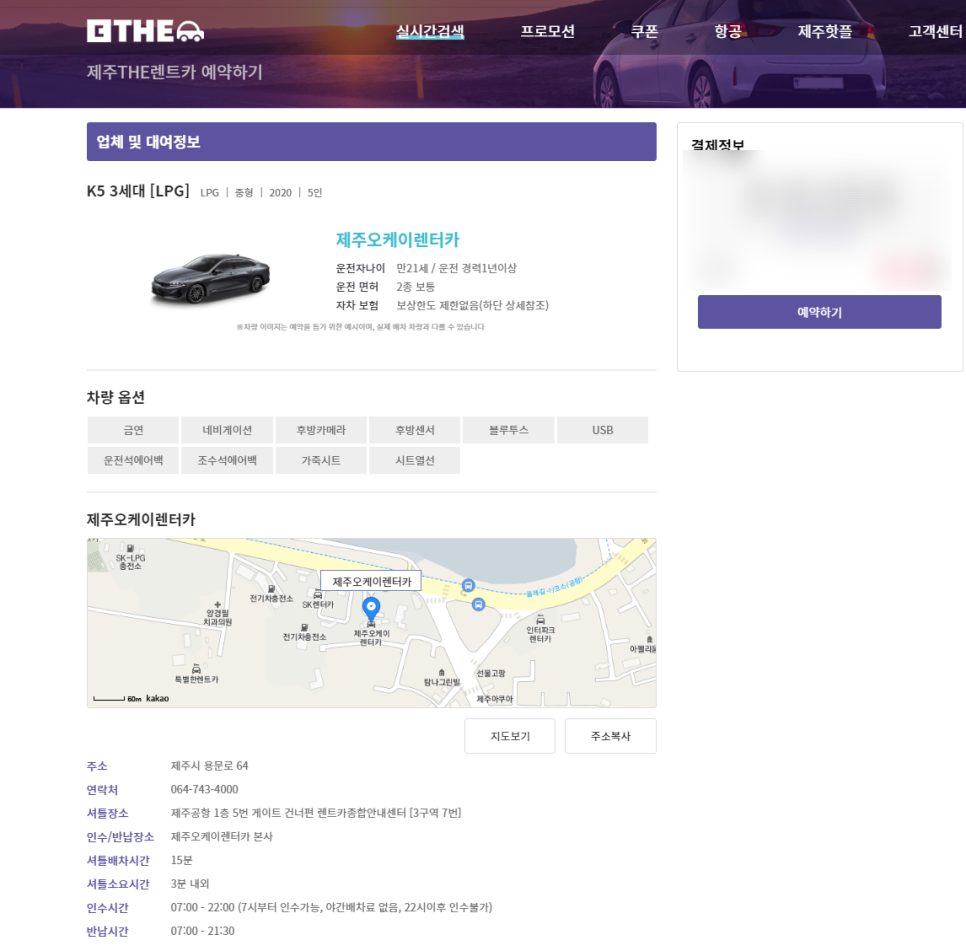Select the 항공 menu item
The image size is (966, 951).
tap(728, 31)
